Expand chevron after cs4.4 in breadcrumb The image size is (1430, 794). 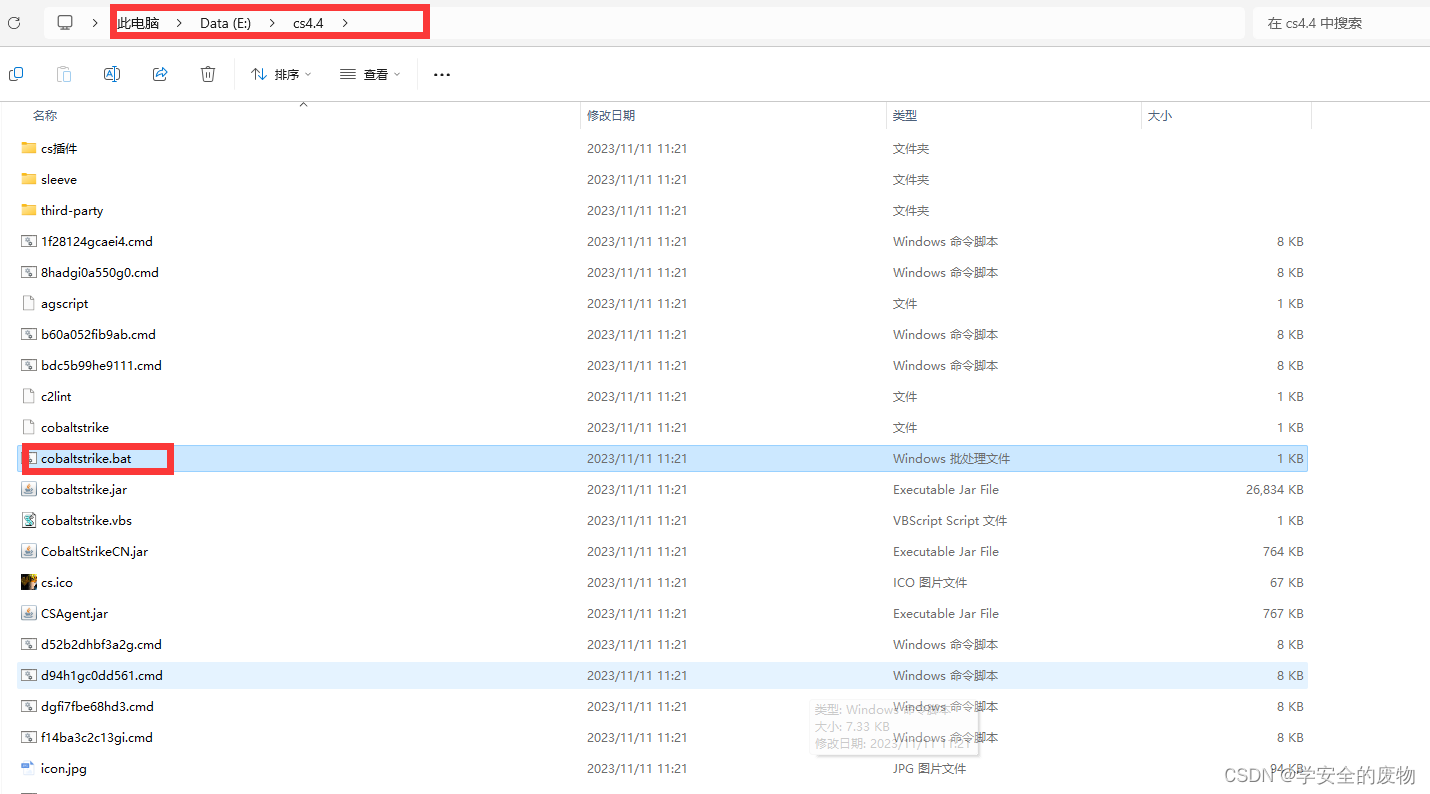(x=345, y=22)
